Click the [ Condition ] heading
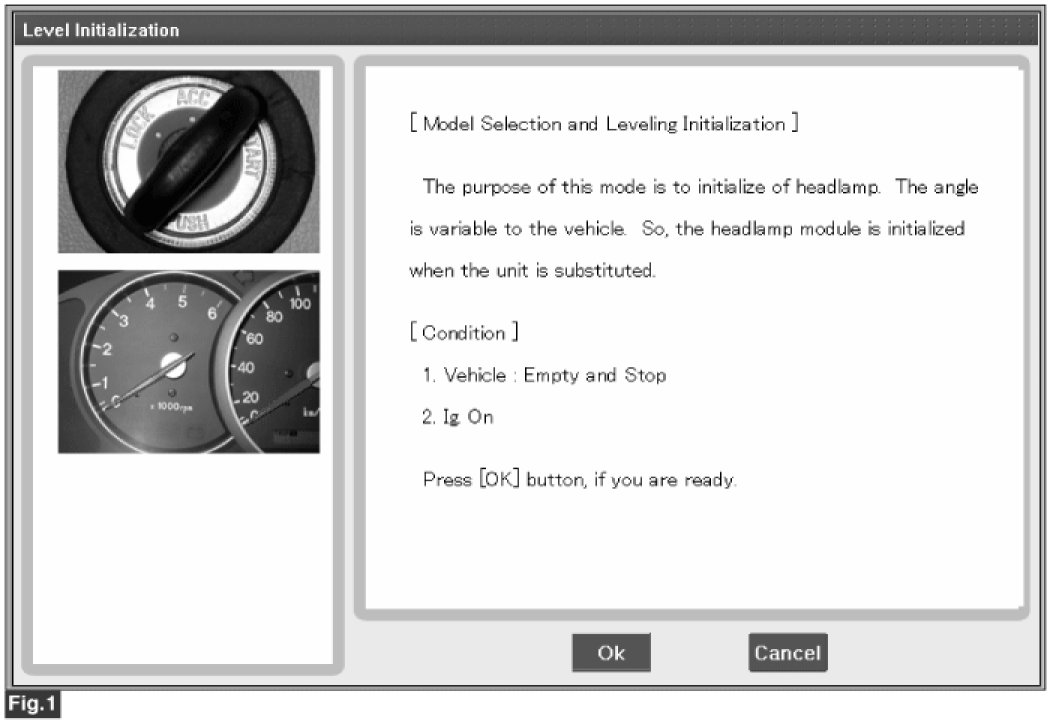The height and width of the screenshot is (721, 1050). click(x=464, y=333)
